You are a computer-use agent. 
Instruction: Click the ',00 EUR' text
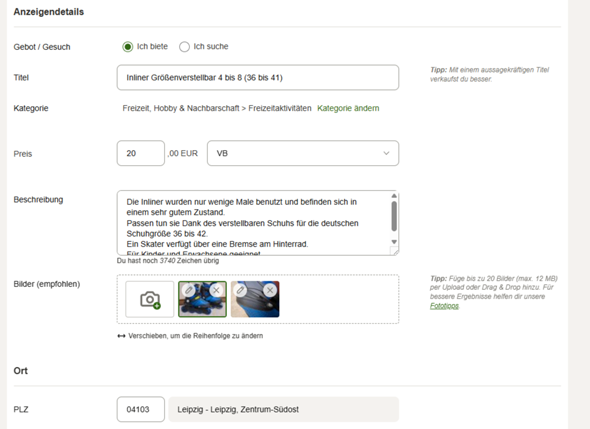tap(183, 154)
